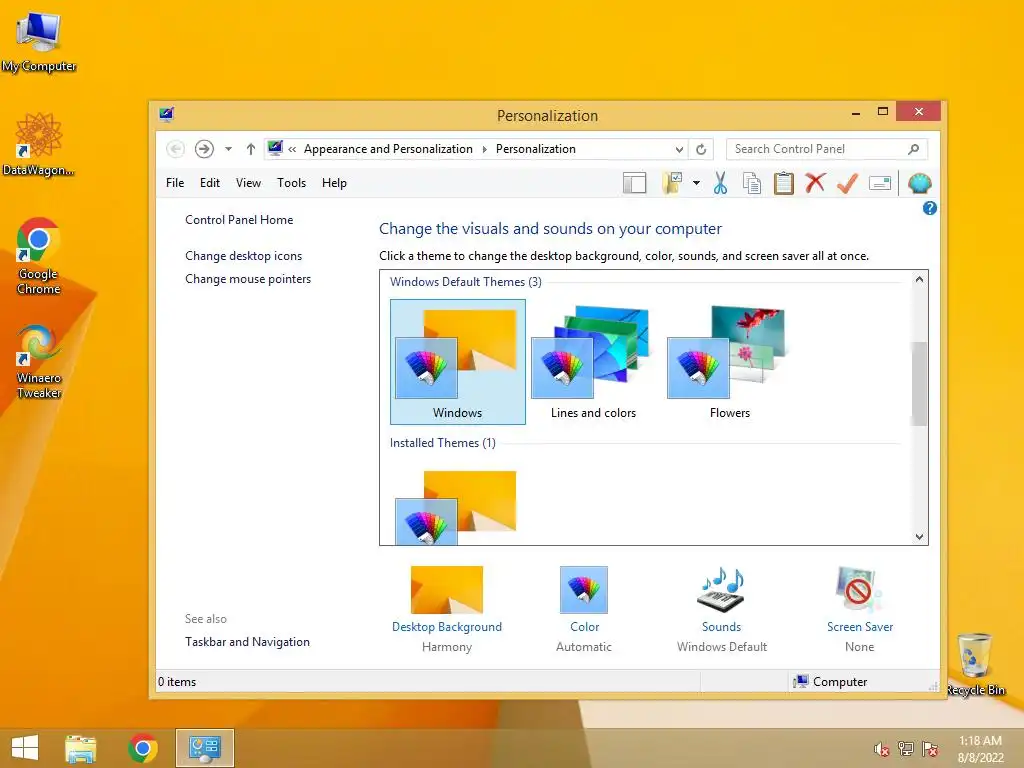The width and height of the screenshot is (1024, 768).
Task: Click the Forward navigation arrow
Action: coord(204,149)
